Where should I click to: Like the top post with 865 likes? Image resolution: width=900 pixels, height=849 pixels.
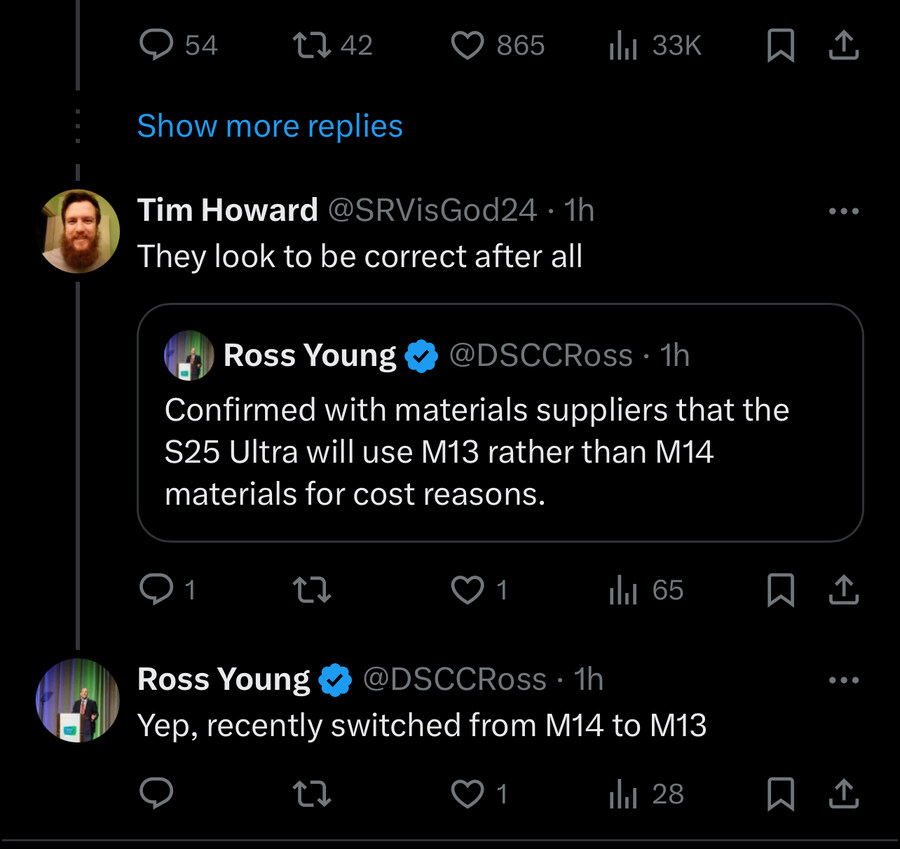click(468, 45)
